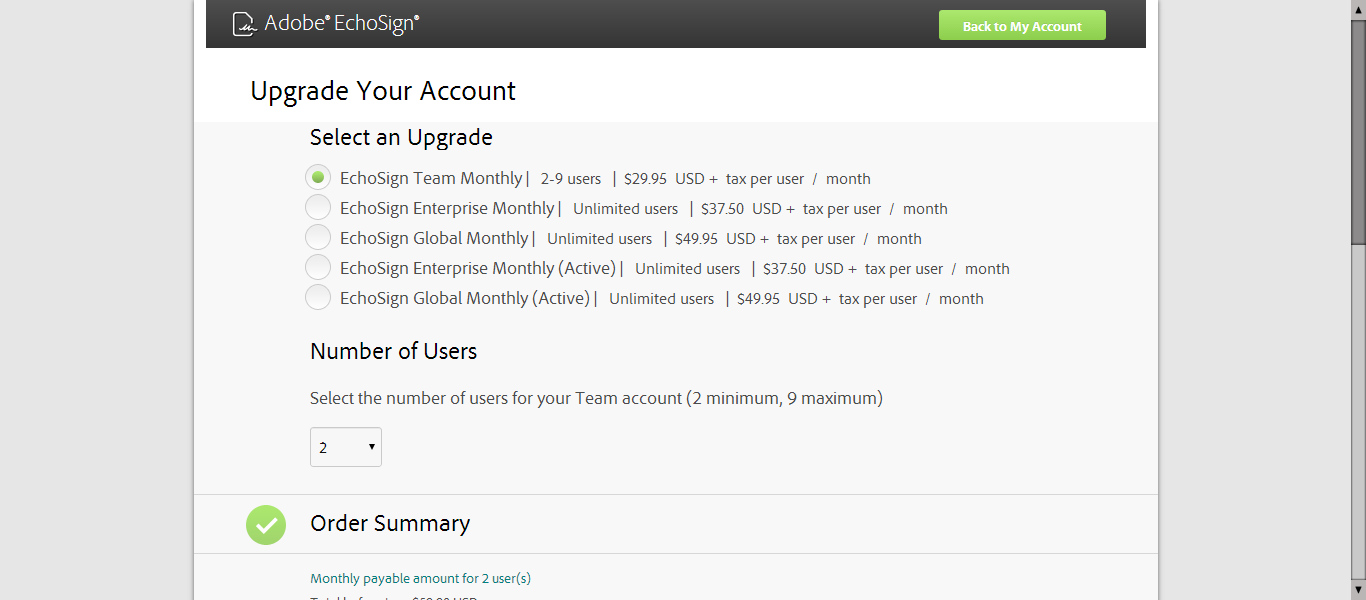The width and height of the screenshot is (1366, 600).
Task: Click the Order Summary heading
Action: click(x=390, y=523)
